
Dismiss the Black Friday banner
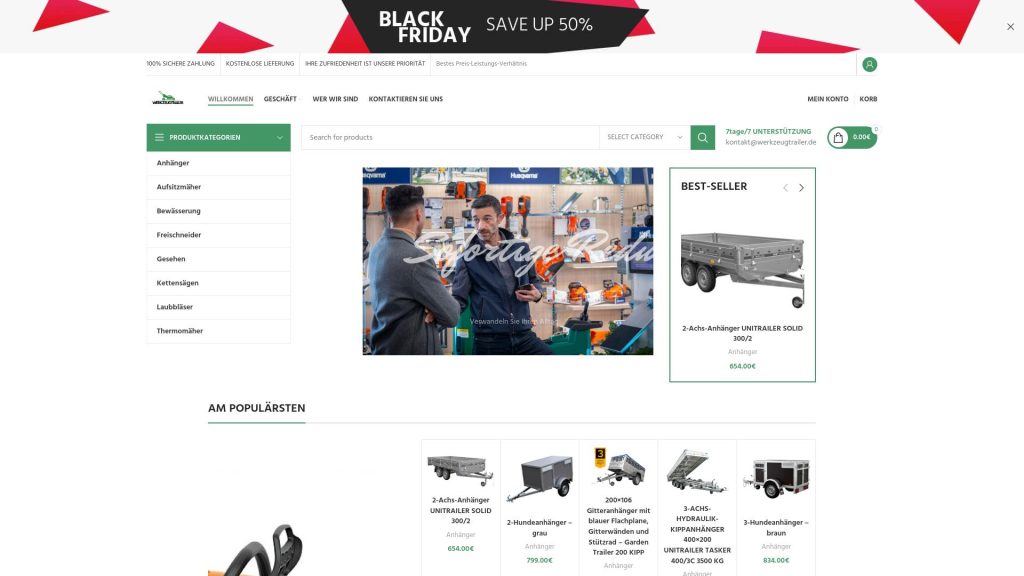pos(1010,27)
